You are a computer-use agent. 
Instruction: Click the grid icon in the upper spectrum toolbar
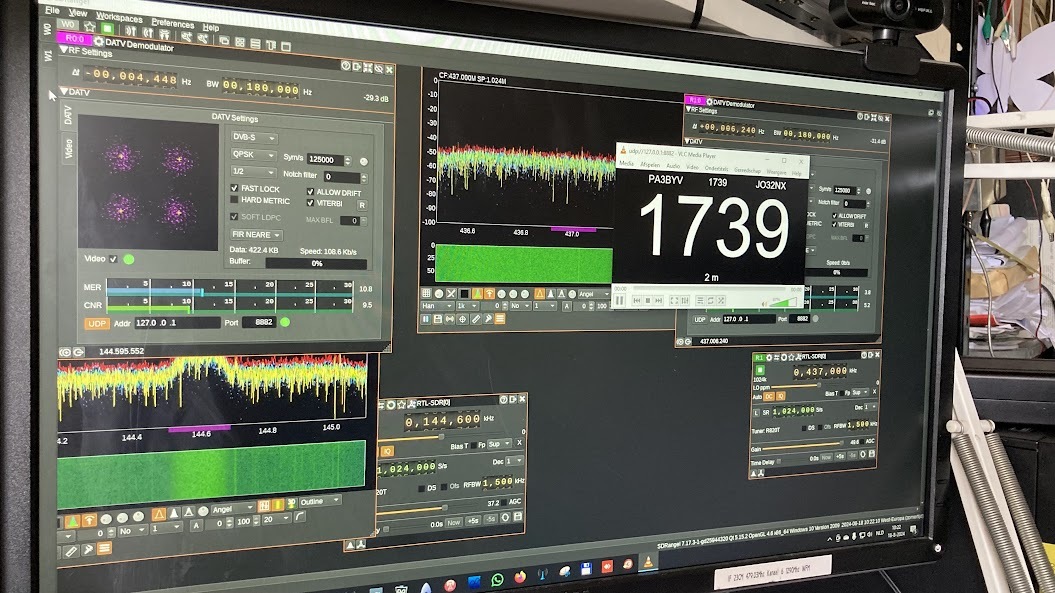tap(427, 293)
